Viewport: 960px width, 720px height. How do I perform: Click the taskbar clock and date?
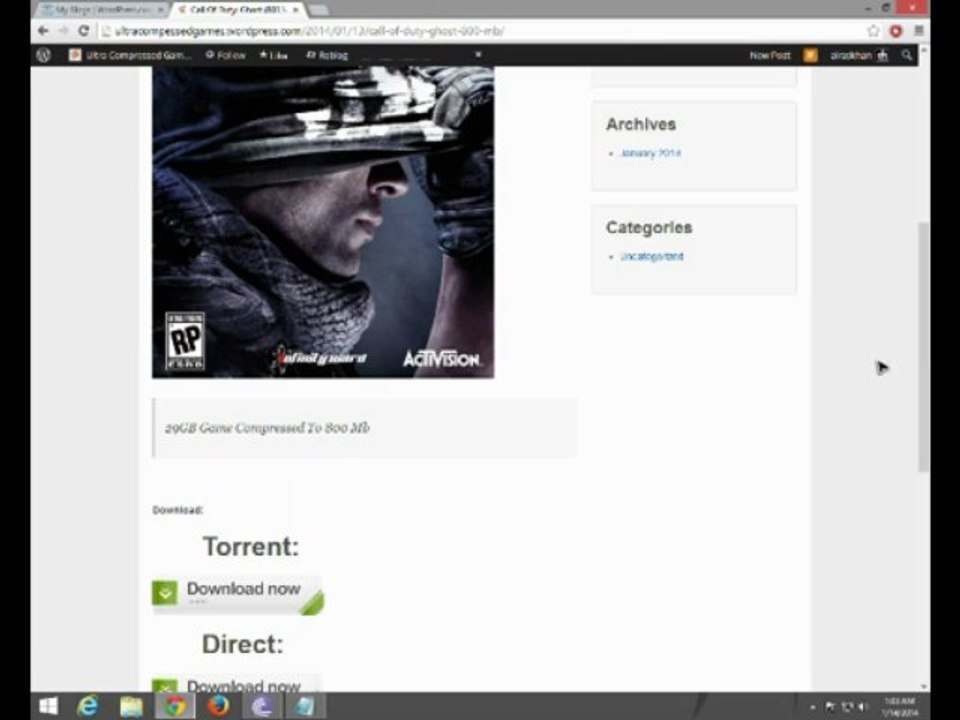900,707
